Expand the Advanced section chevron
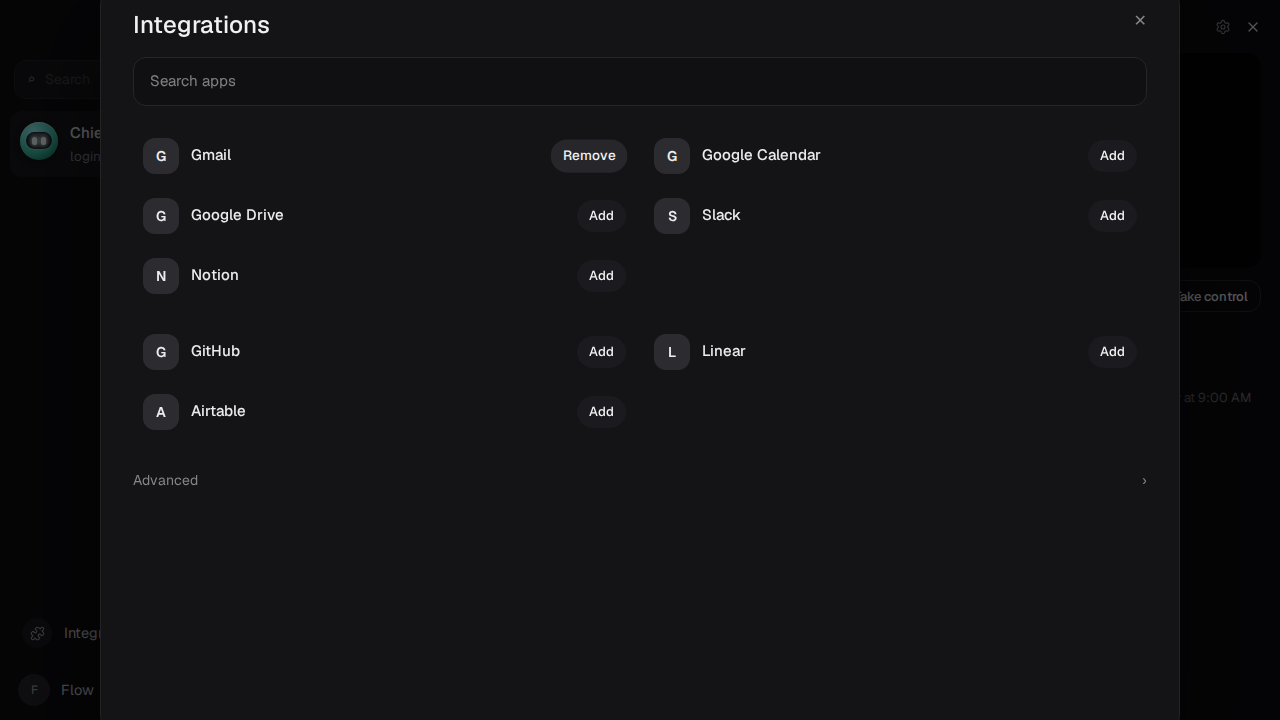The image size is (1280, 720). (1144, 481)
